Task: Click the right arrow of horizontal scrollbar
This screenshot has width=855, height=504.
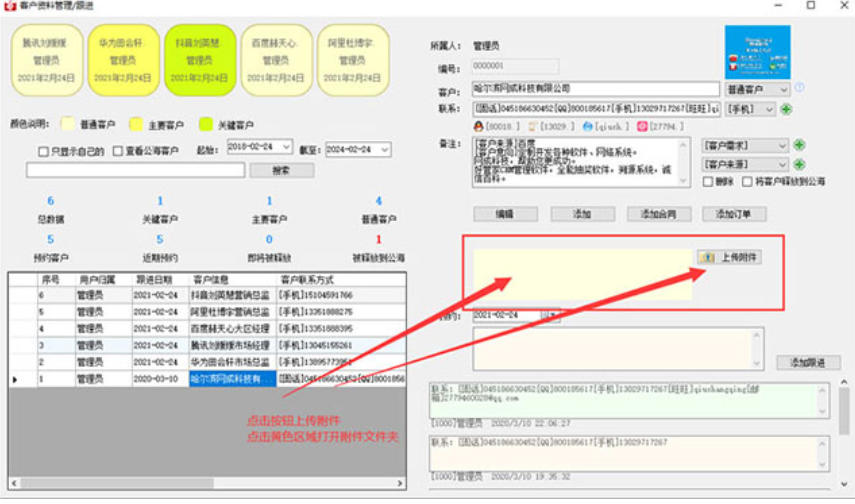Action: [400, 483]
